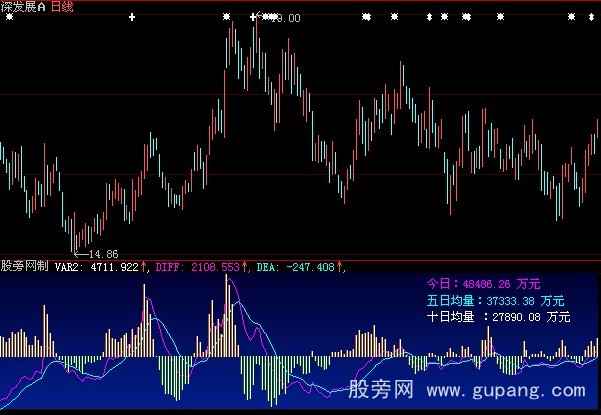Select the 日线 period label
The image size is (601, 415).
pyautogui.click(x=62, y=6)
